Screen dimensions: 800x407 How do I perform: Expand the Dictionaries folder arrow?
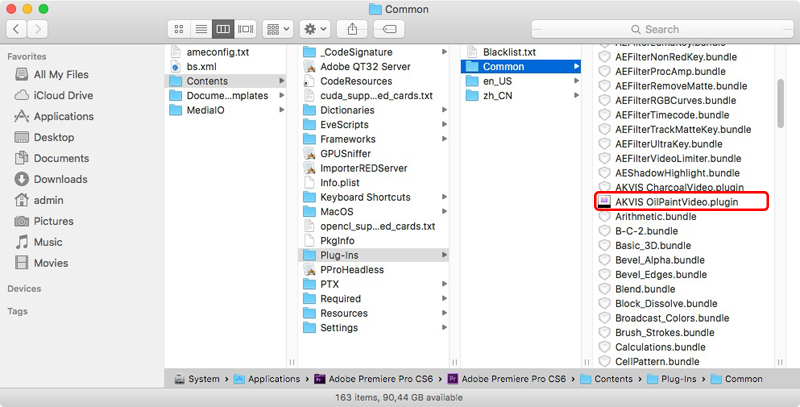[x=444, y=110]
